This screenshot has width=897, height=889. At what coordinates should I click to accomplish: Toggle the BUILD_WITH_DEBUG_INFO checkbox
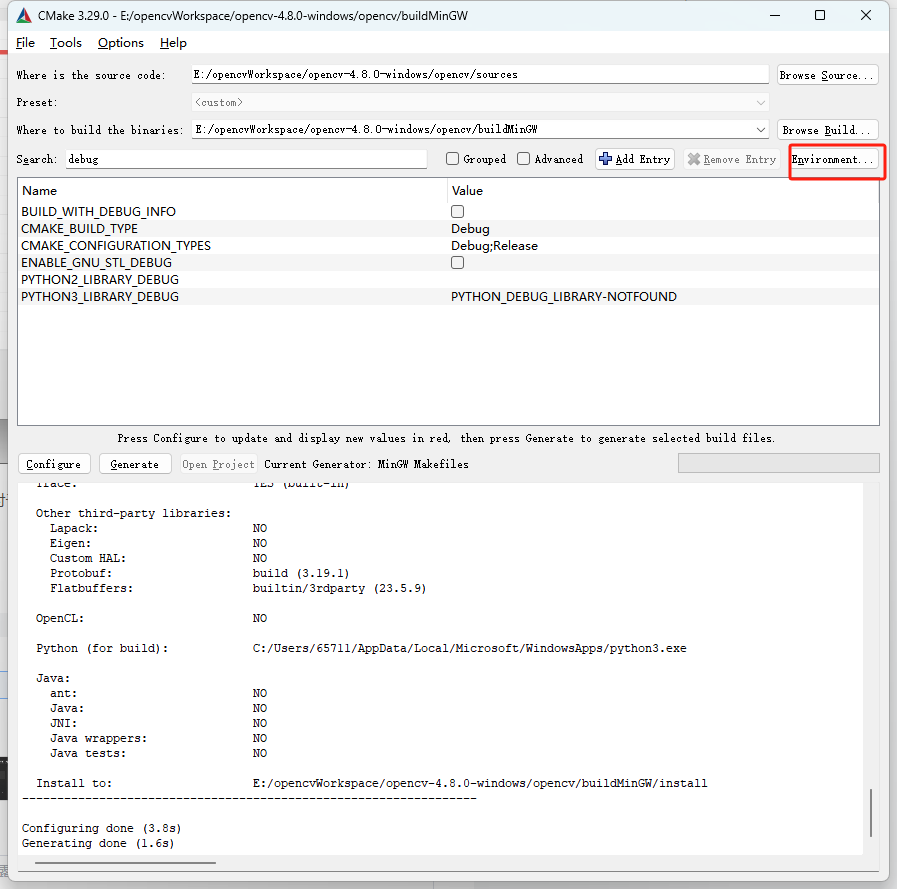pyautogui.click(x=457, y=212)
